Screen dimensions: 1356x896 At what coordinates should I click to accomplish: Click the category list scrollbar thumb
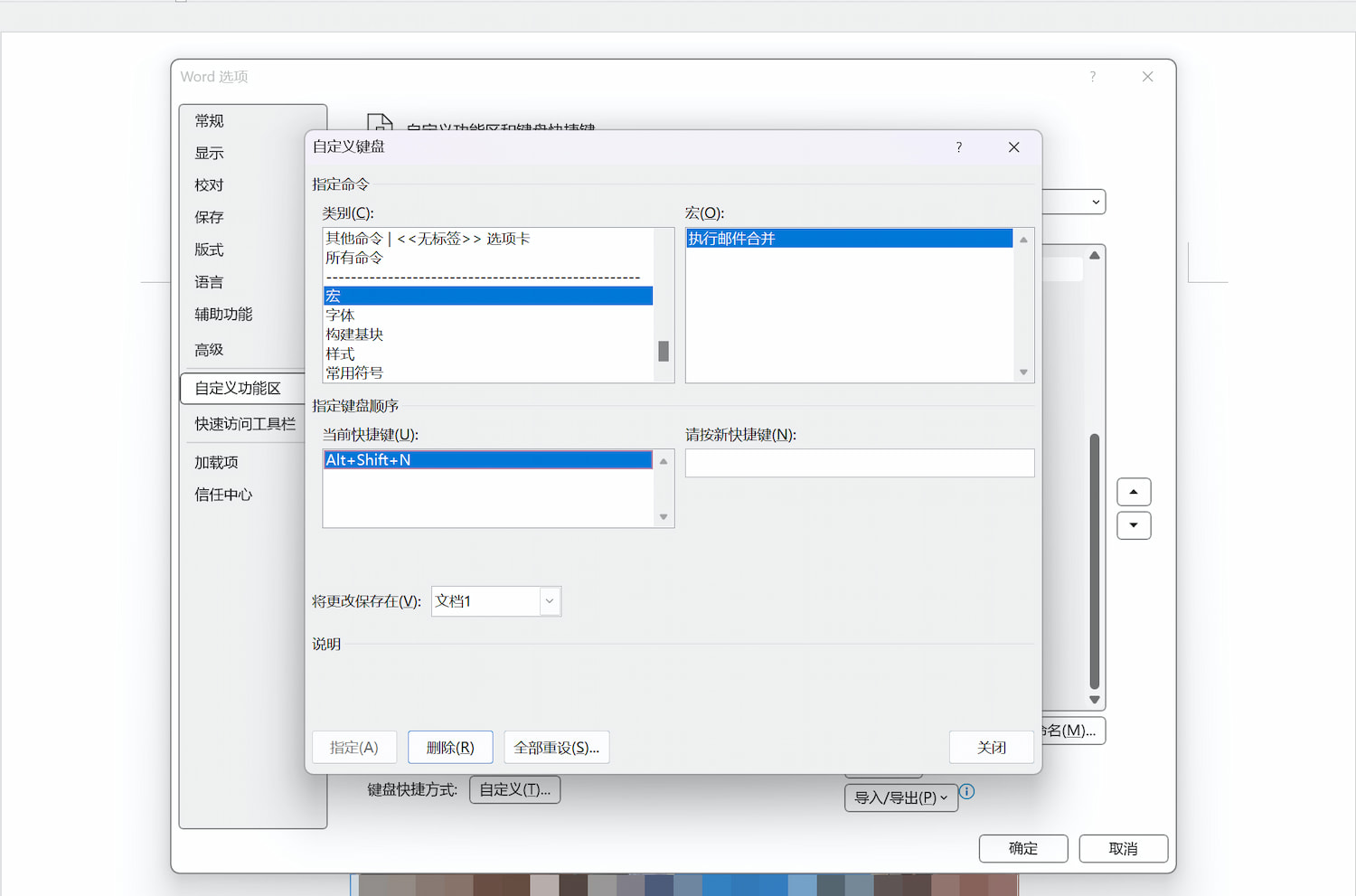[x=664, y=351]
